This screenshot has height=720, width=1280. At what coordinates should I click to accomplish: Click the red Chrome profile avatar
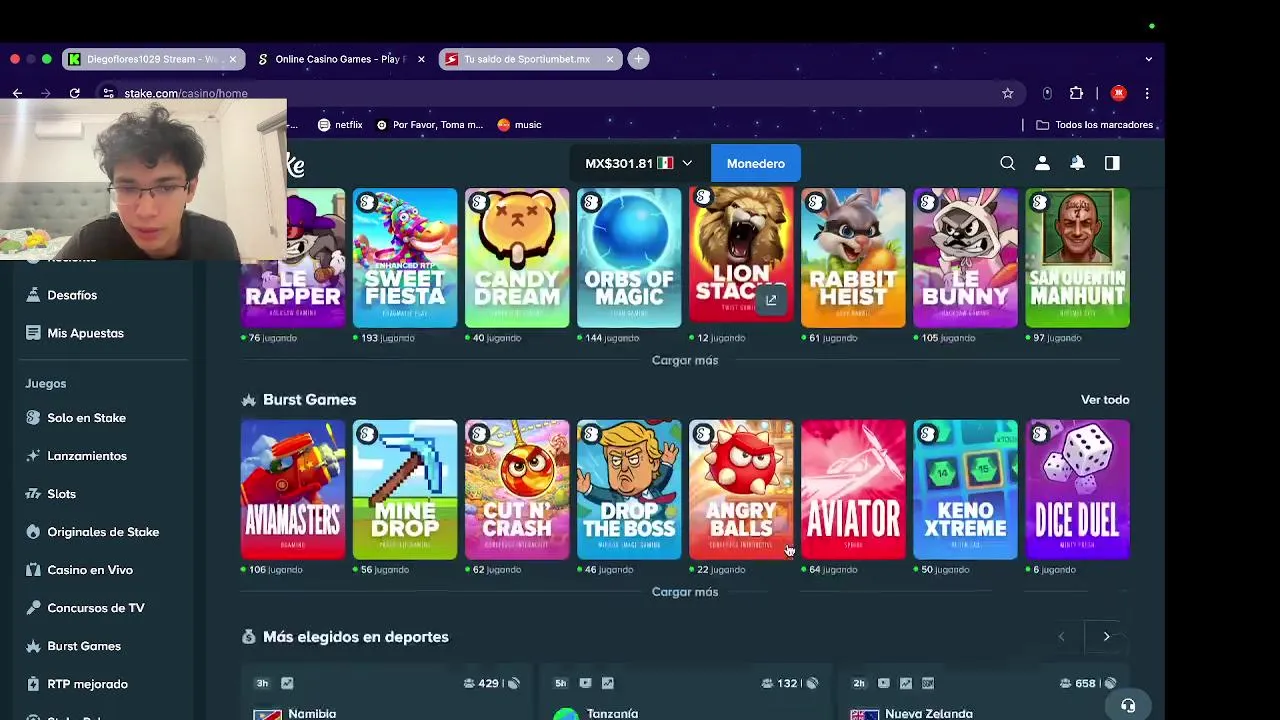pyautogui.click(x=1118, y=93)
